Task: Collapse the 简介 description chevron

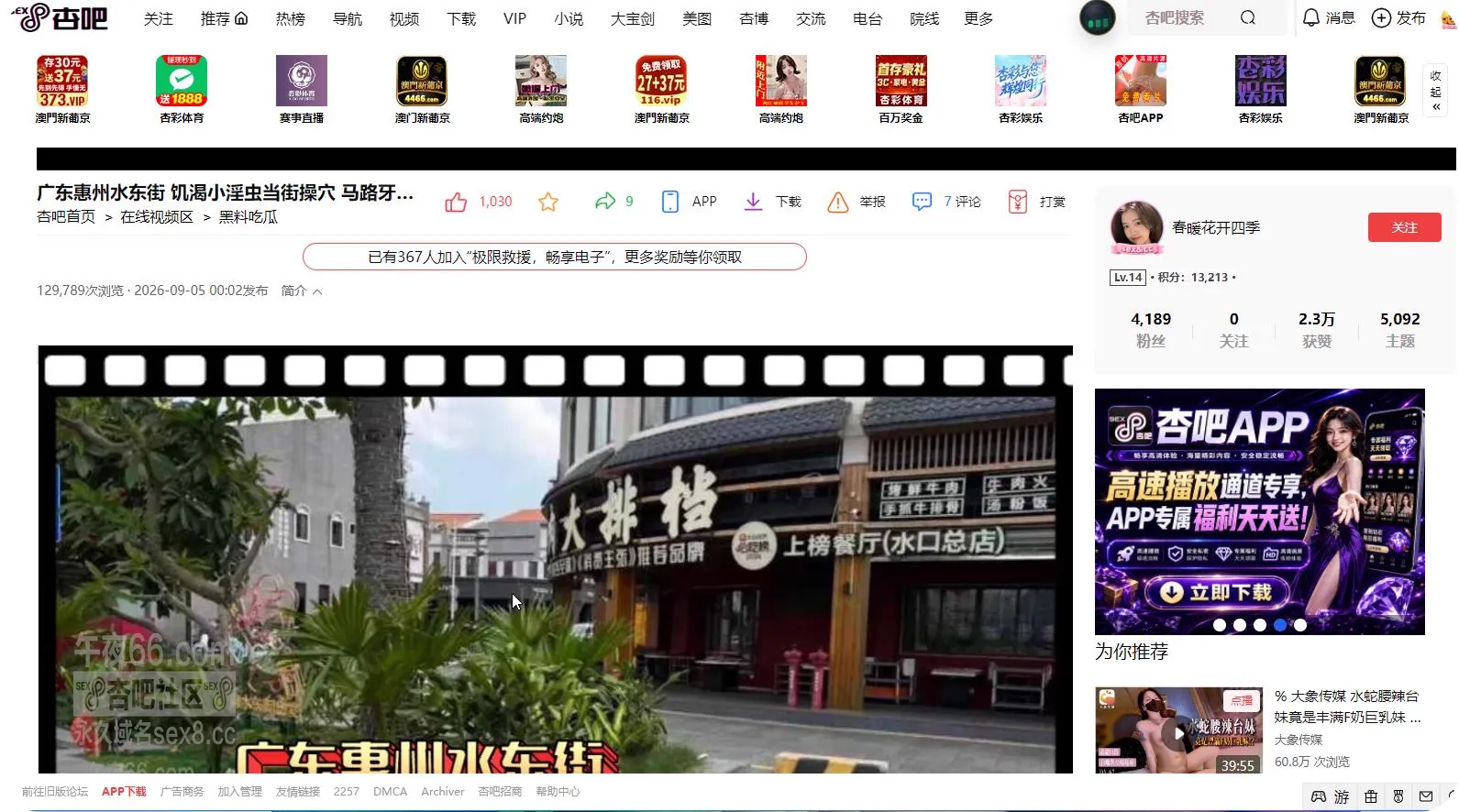Action: (317, 291)
